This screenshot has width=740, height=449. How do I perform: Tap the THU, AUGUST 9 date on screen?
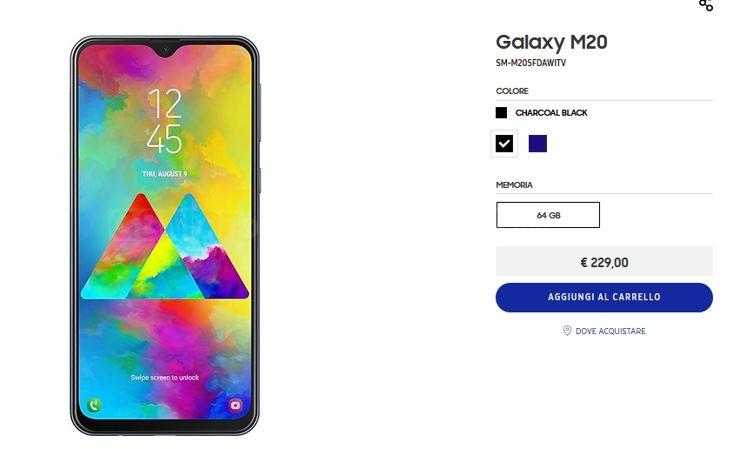point(165,174)
